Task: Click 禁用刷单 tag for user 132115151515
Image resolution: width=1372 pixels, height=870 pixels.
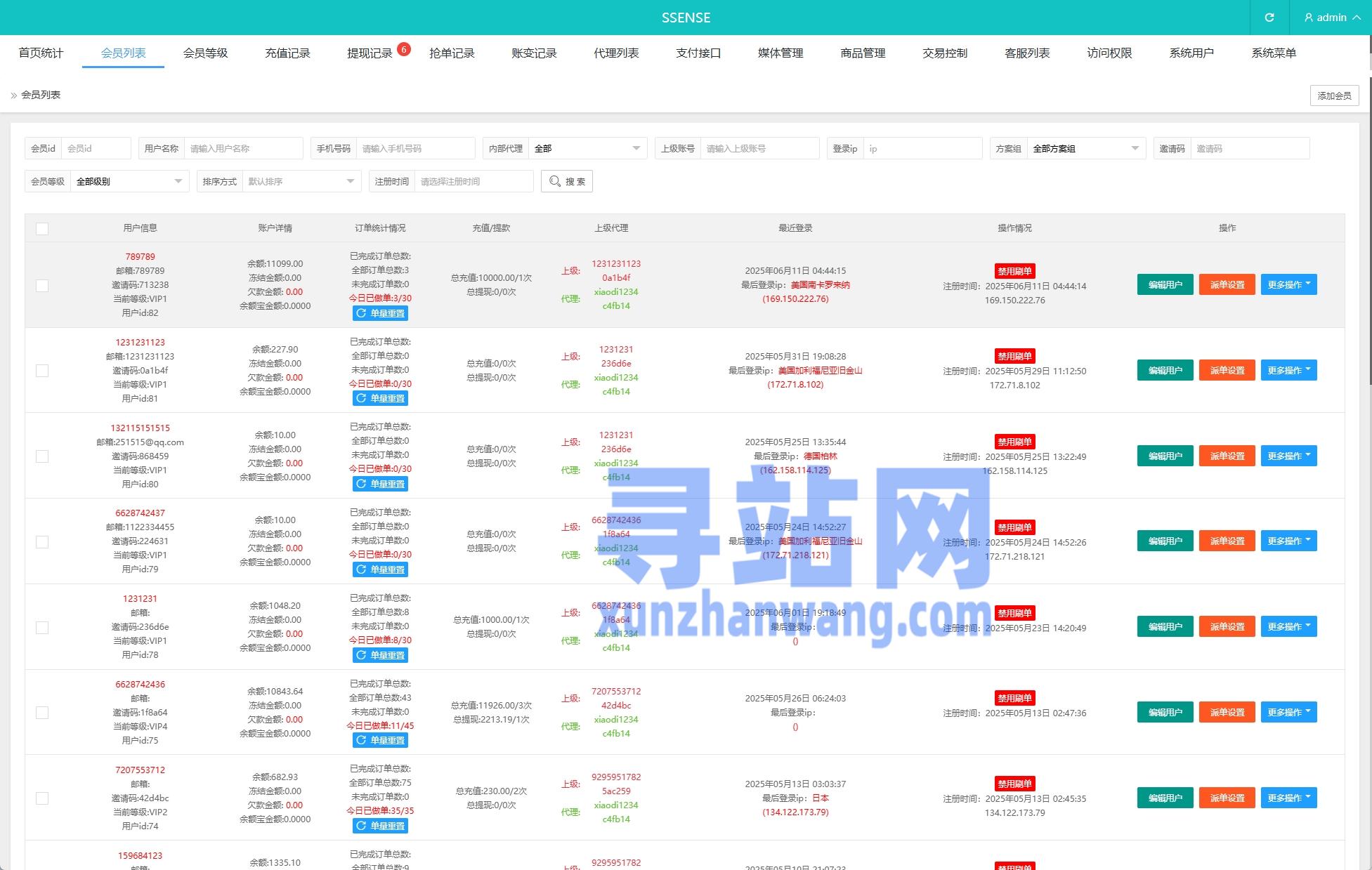Action: (x=1014, y=442)
